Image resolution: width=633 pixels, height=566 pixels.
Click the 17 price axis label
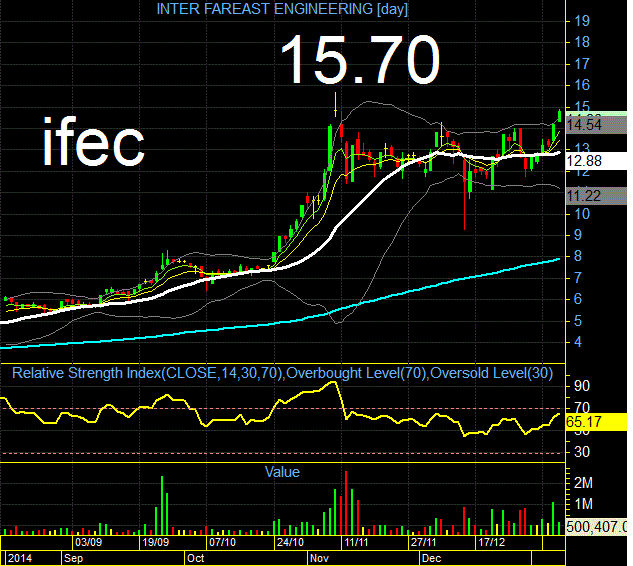pos(582,64)
